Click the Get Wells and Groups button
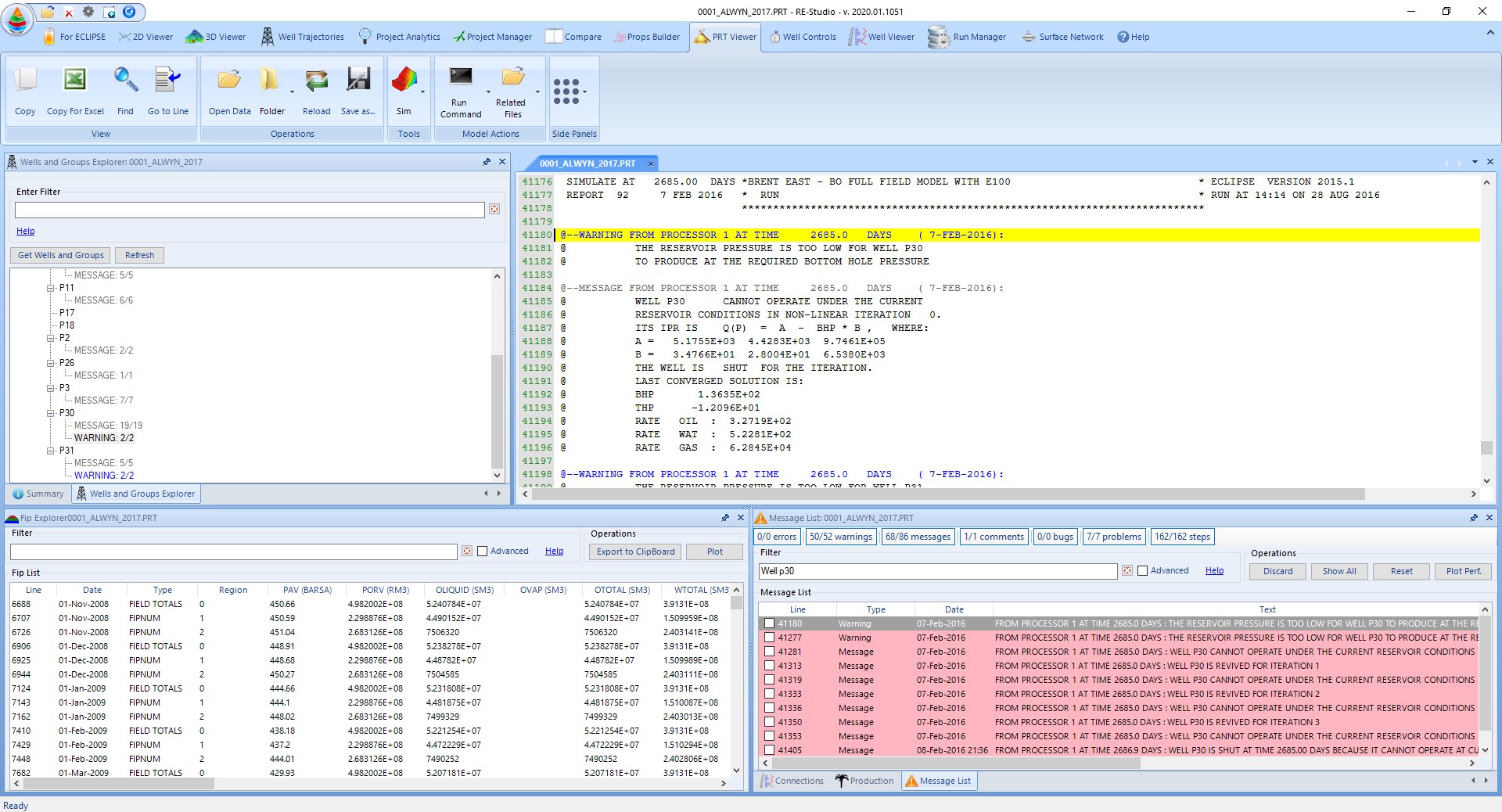The width and height of the screenshot is (1502, 812). pyautogui.click(x=60, y=255)
